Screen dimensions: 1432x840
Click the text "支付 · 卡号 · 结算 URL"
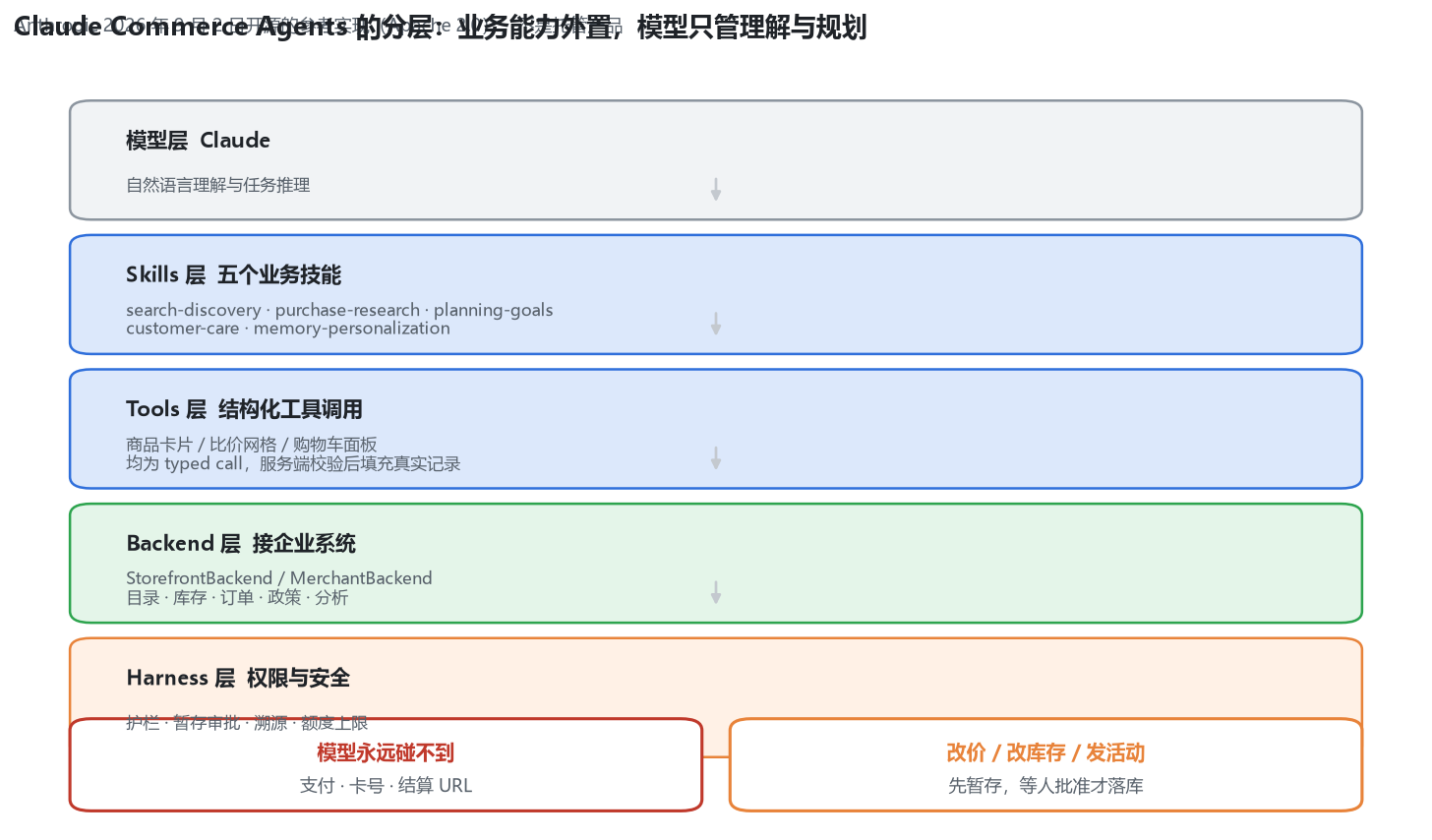click(x=386, y=786)
